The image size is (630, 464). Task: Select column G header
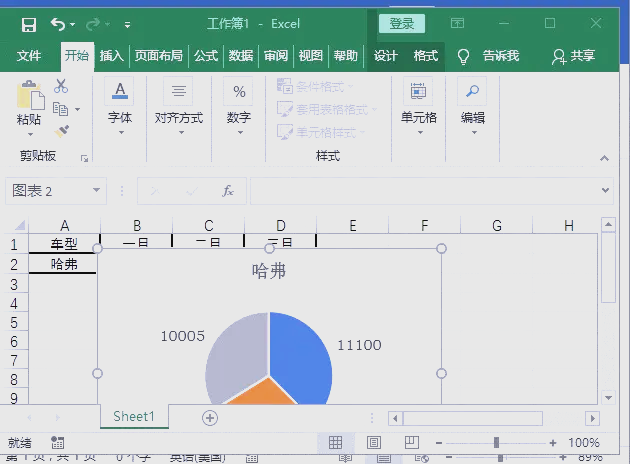tap(497, 225)
